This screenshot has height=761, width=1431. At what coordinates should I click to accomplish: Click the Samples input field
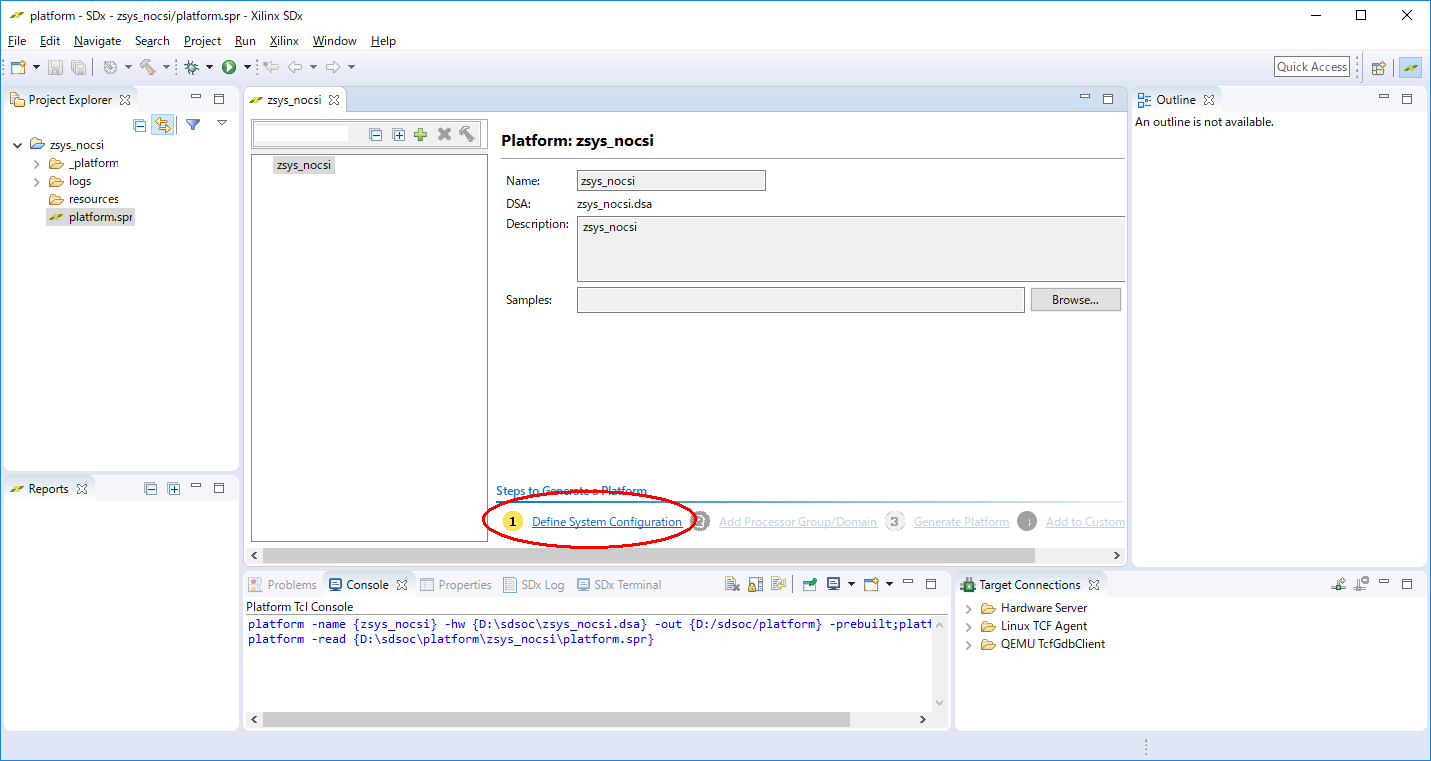pos(800,300)
